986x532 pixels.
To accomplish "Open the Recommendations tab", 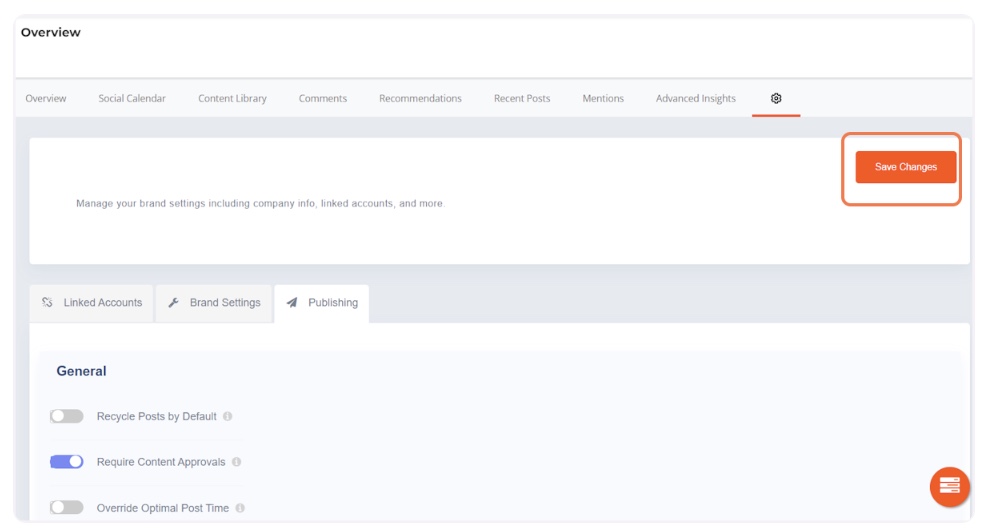I will 420,98.
